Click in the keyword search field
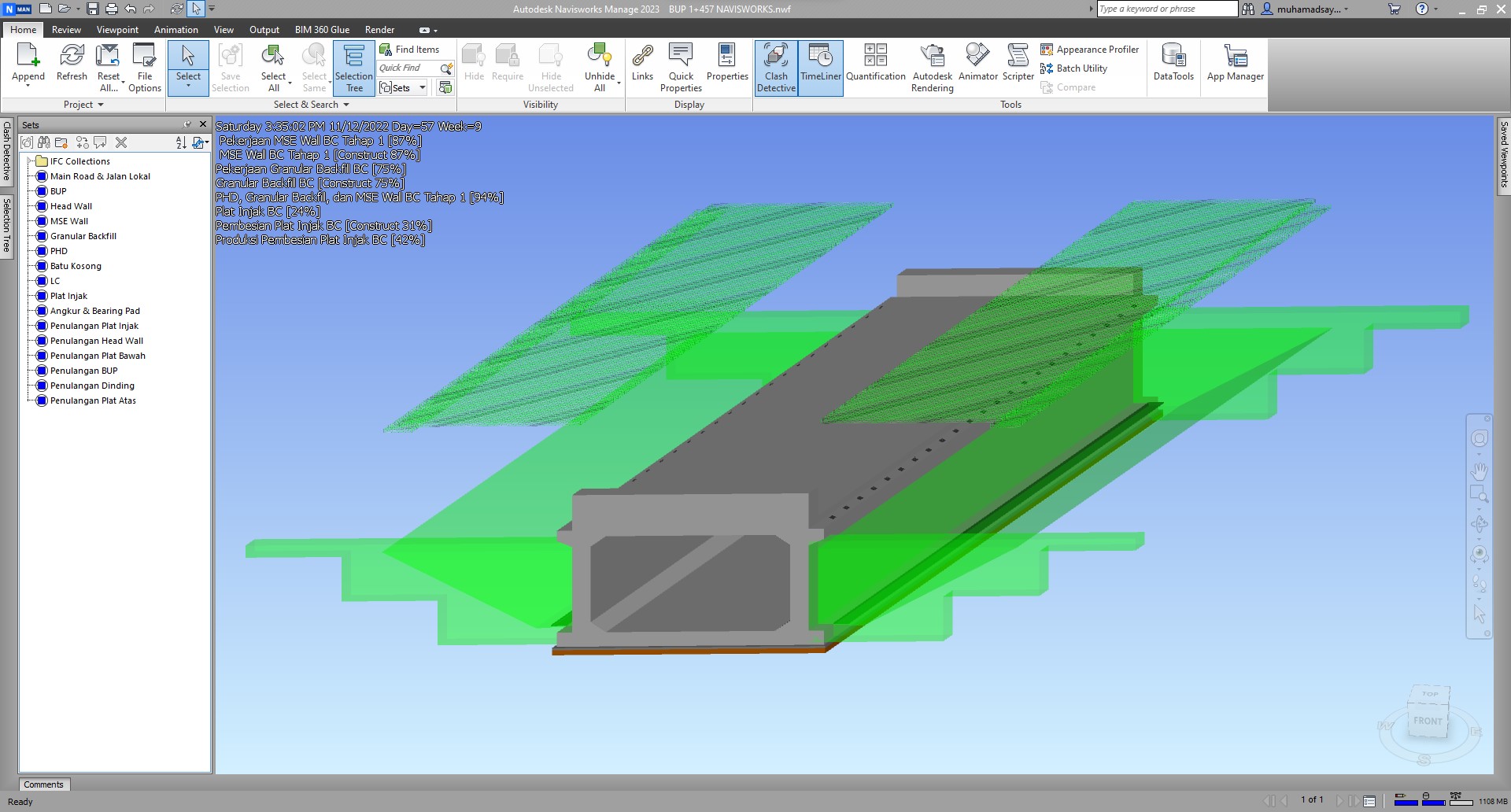This screenshot has width=1511, height=812. pyautogui.click(x=1167, y=9)
